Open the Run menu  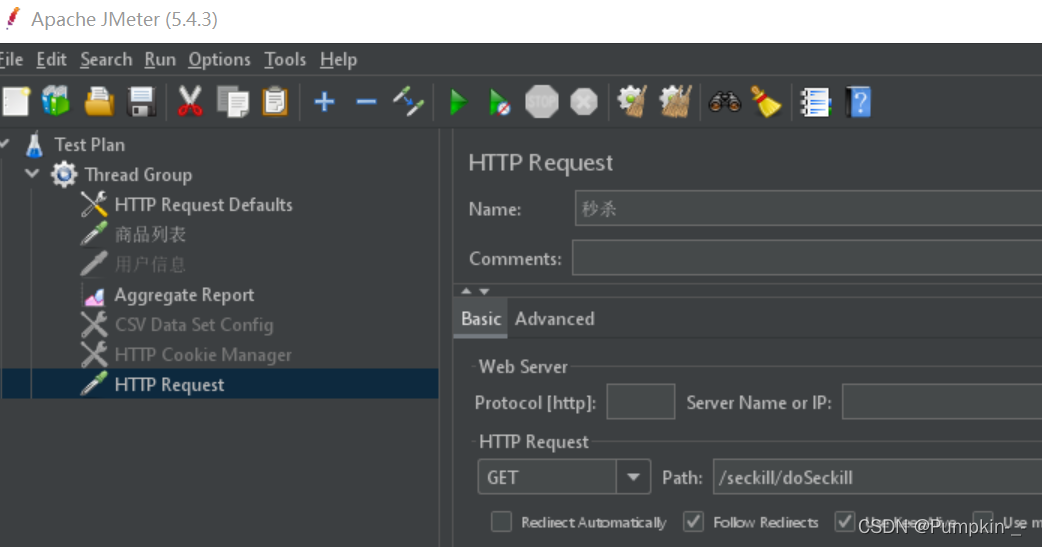[x=160, y=60]
